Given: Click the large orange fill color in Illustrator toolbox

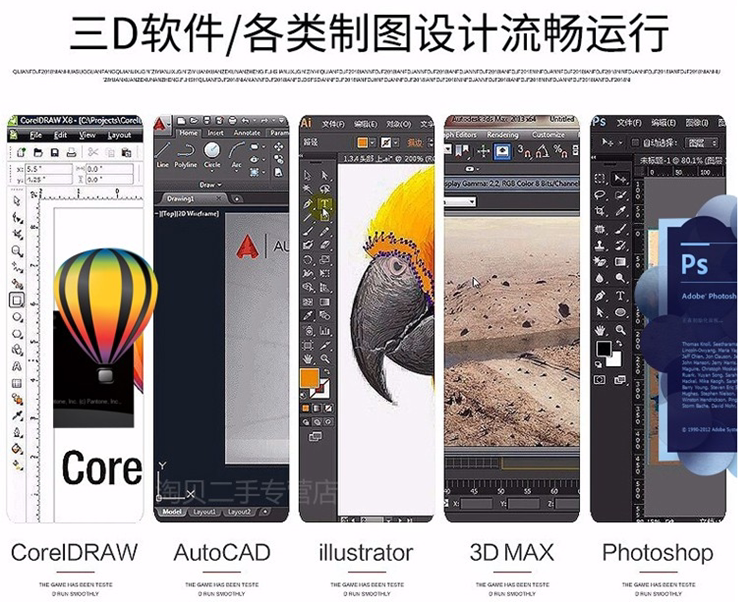Looking at the screenshot, I should [309, 378].
